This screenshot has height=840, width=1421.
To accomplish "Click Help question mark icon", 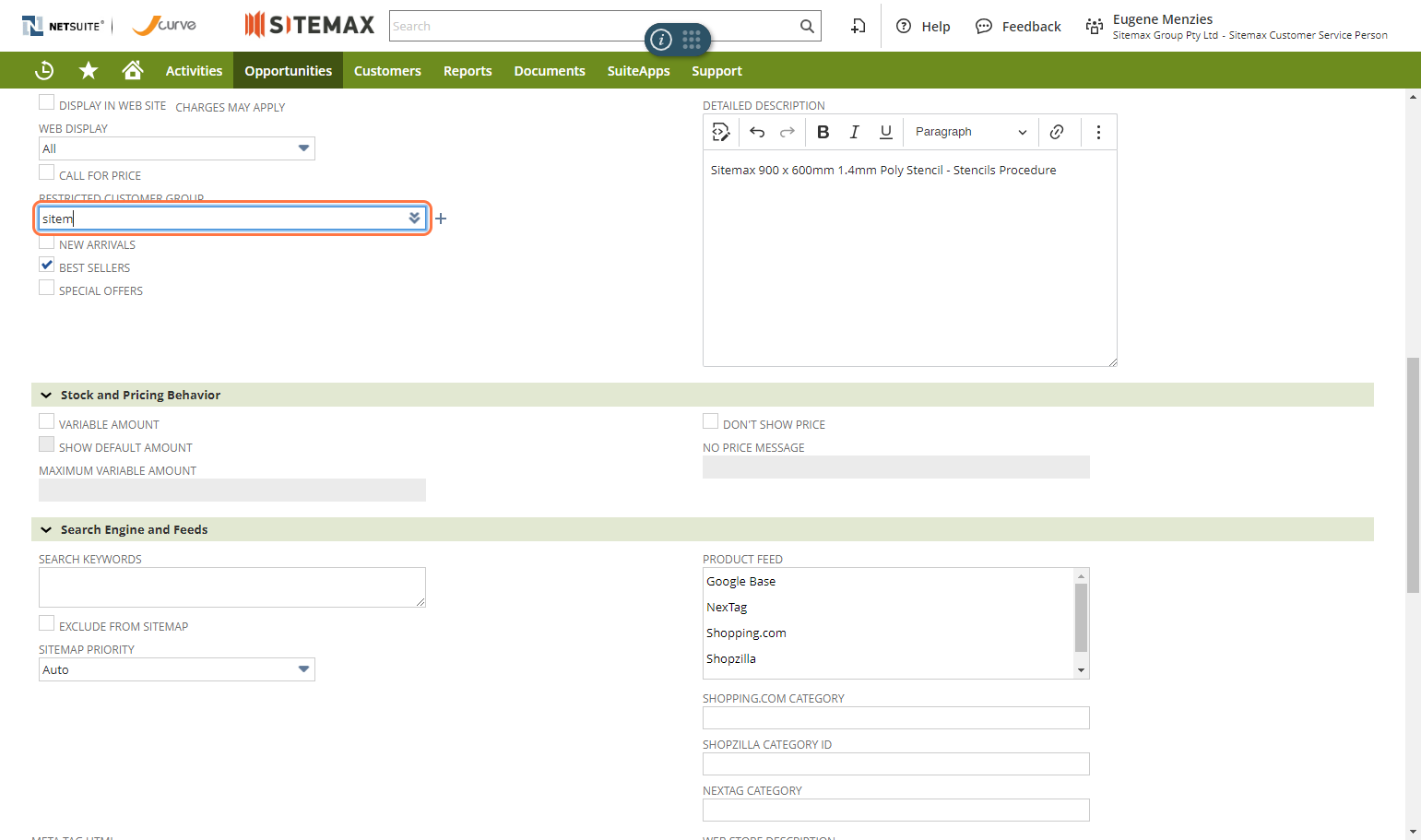I will pyautogui.click(x=904, y=26).
